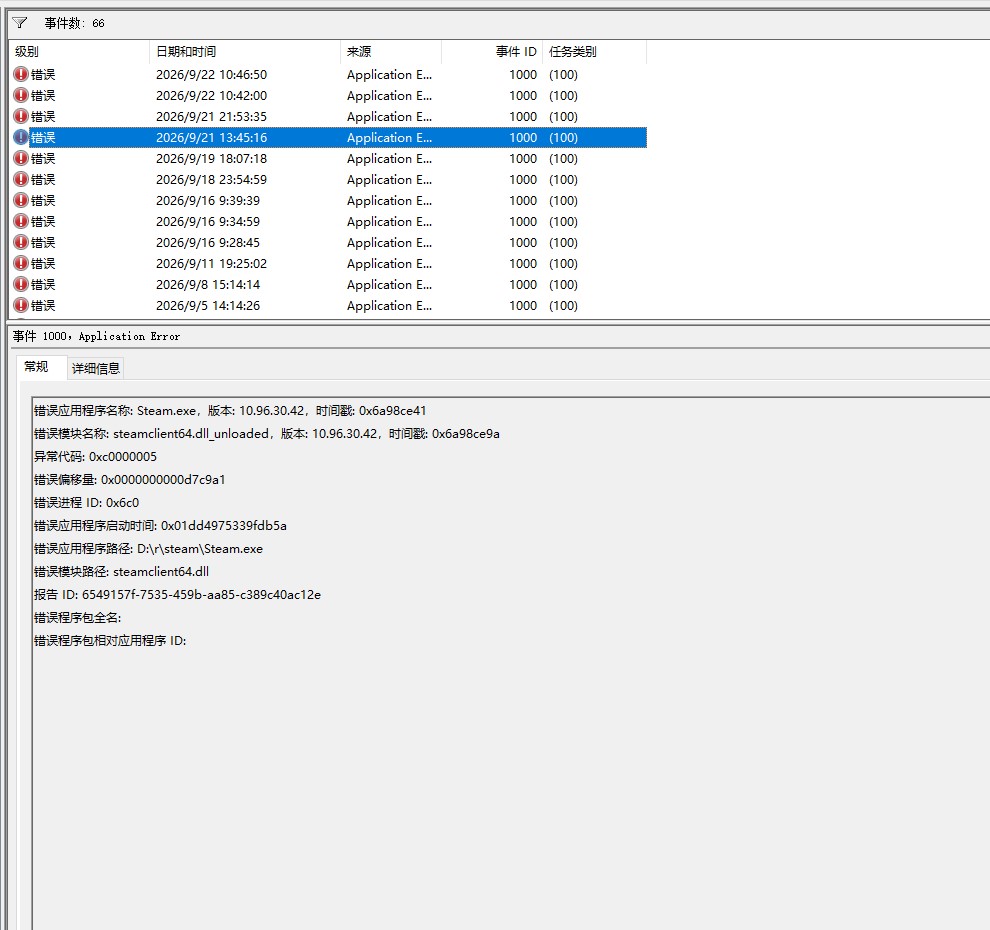
Task: Click event ID 1000 in the 2026/9/8 15:14:14 row
Action: point(523,285)
